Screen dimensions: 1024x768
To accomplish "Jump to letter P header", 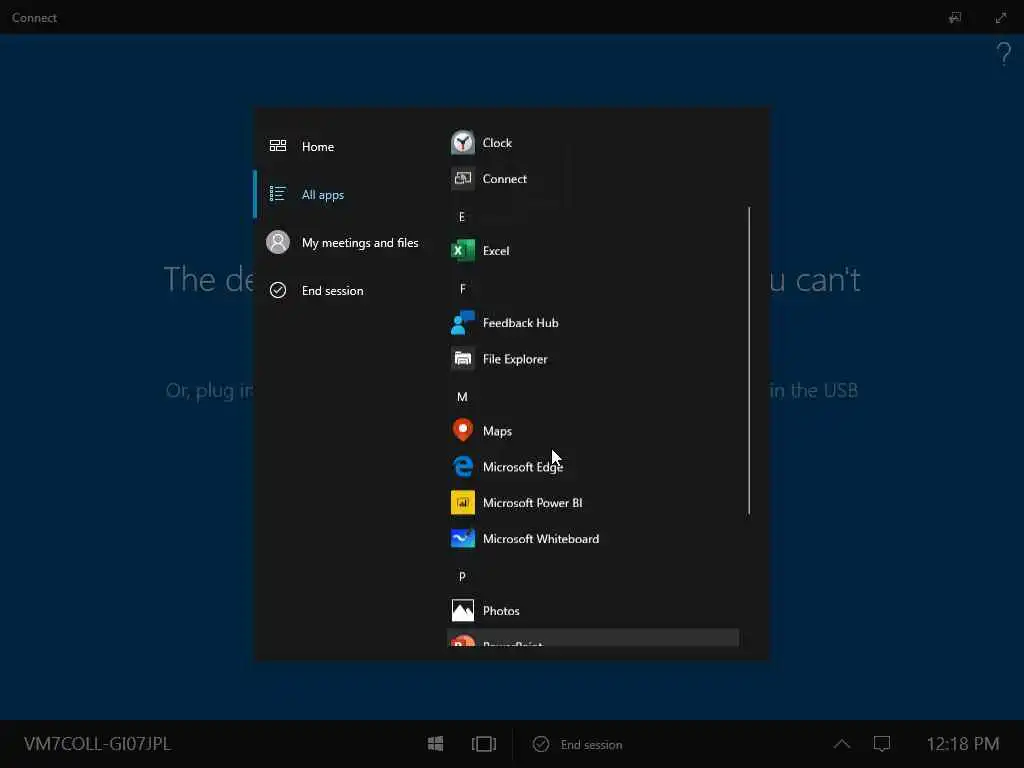I will tap(462, 576).
